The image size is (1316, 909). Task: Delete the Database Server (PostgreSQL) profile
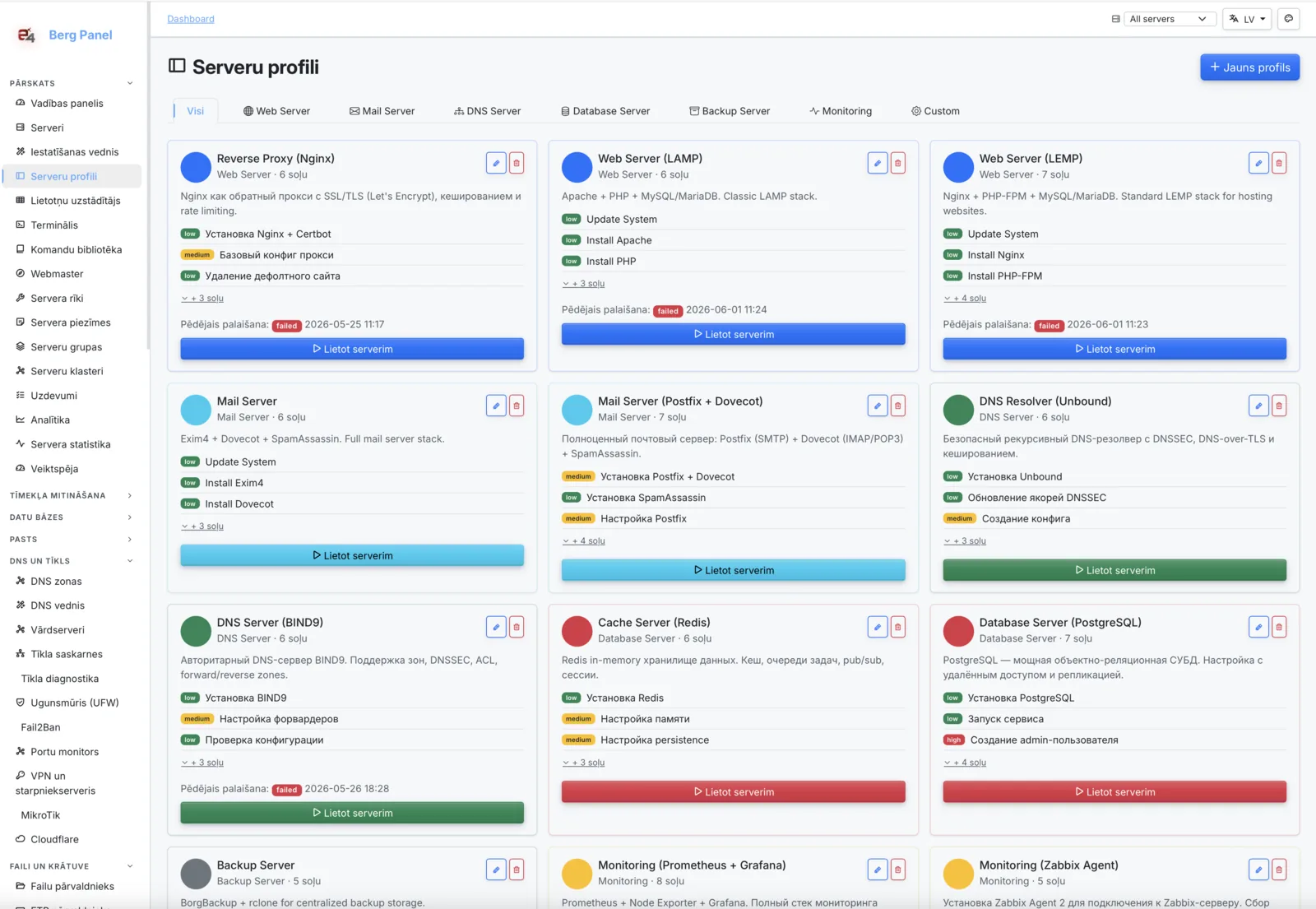[1279, 627]
